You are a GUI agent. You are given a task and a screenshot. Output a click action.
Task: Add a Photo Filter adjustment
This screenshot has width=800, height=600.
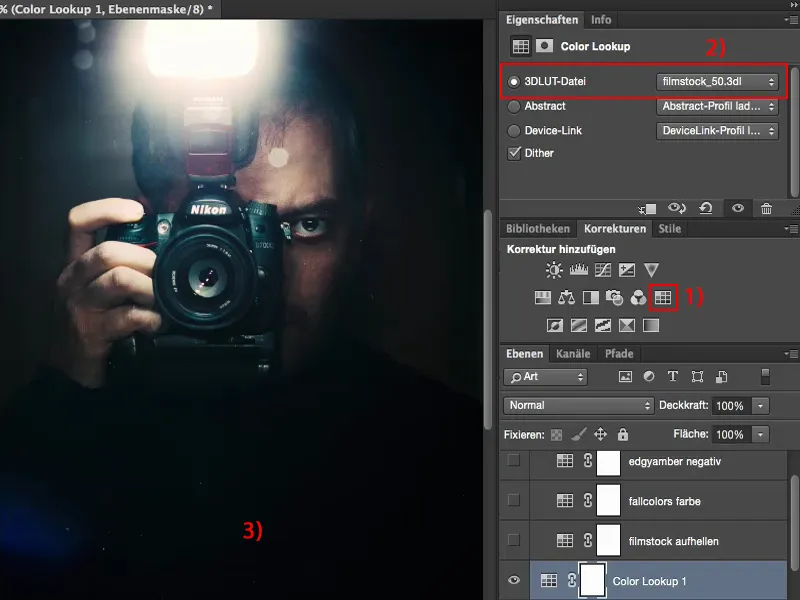[x=615, y=297]
